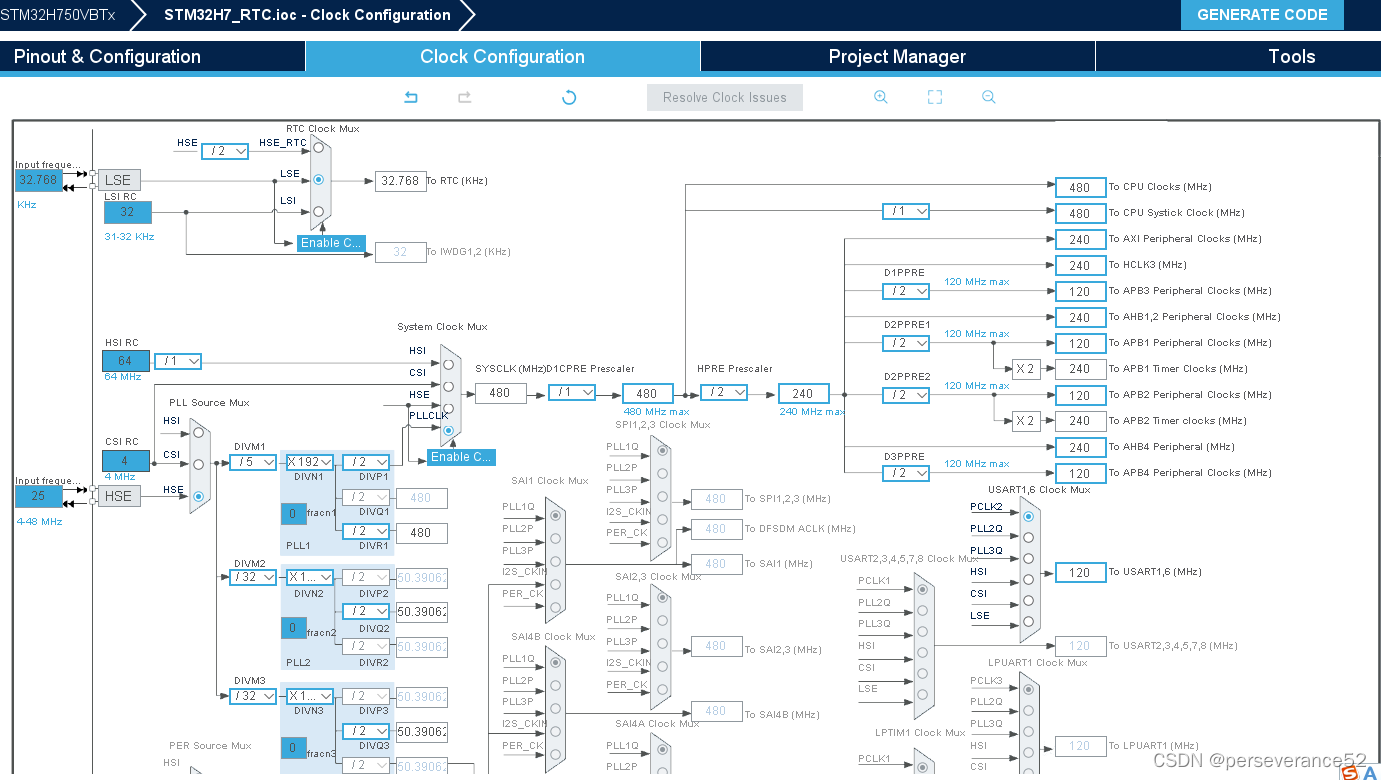The height and width of the screenshot is (780, 1381).
Task: Open the D3PPRE /2 dropdown
Action: (906, 473)
